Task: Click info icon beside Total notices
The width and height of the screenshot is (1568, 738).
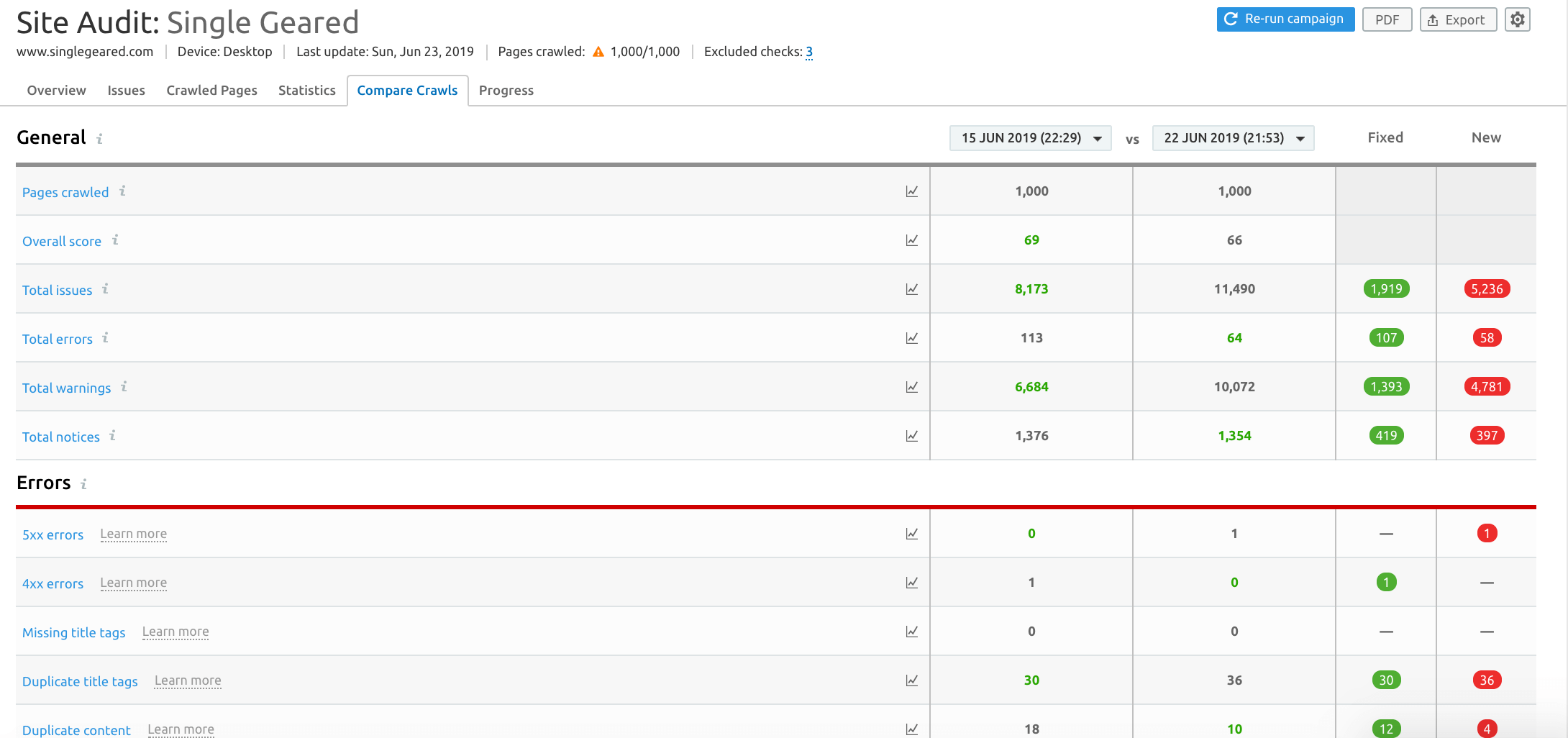Action: (112, 435)
